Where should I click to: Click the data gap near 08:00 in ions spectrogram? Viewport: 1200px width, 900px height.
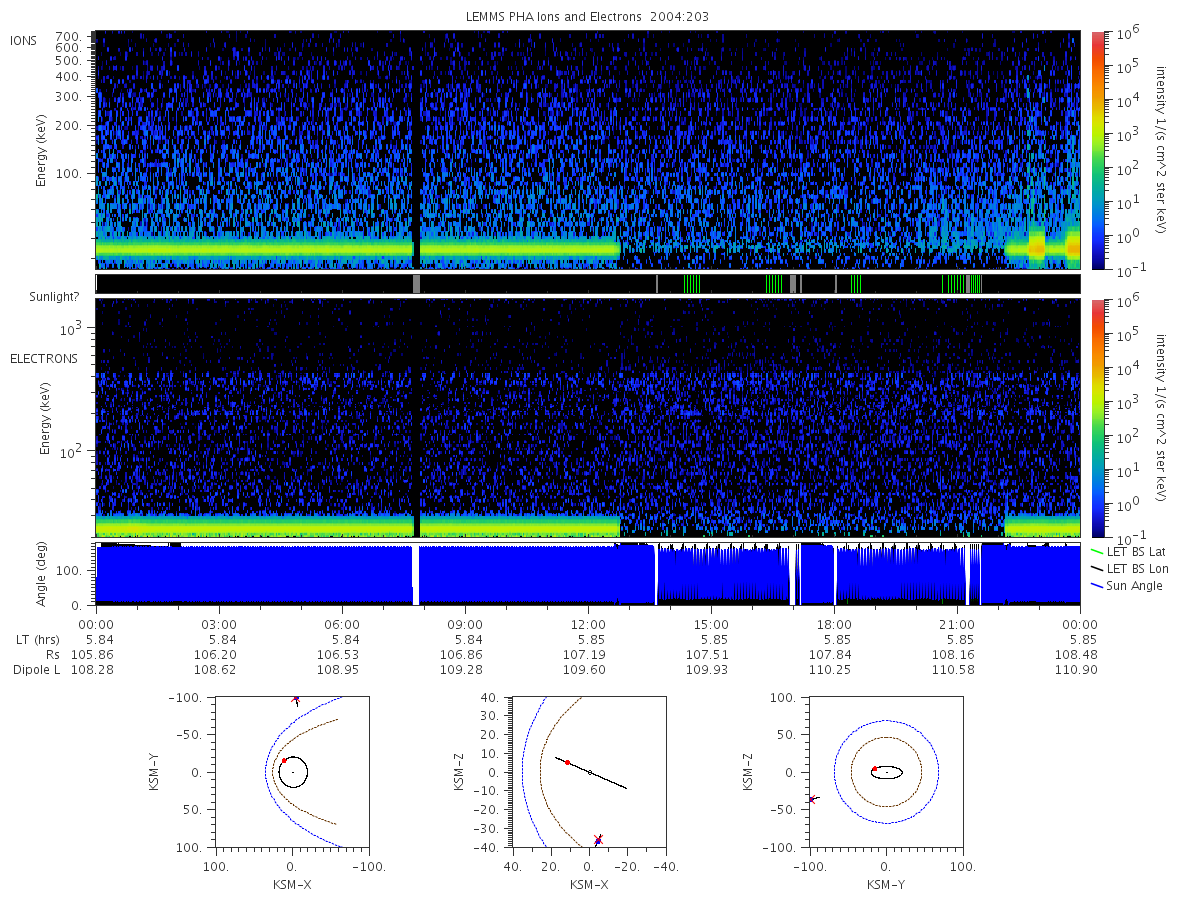(x=416, y=150)
